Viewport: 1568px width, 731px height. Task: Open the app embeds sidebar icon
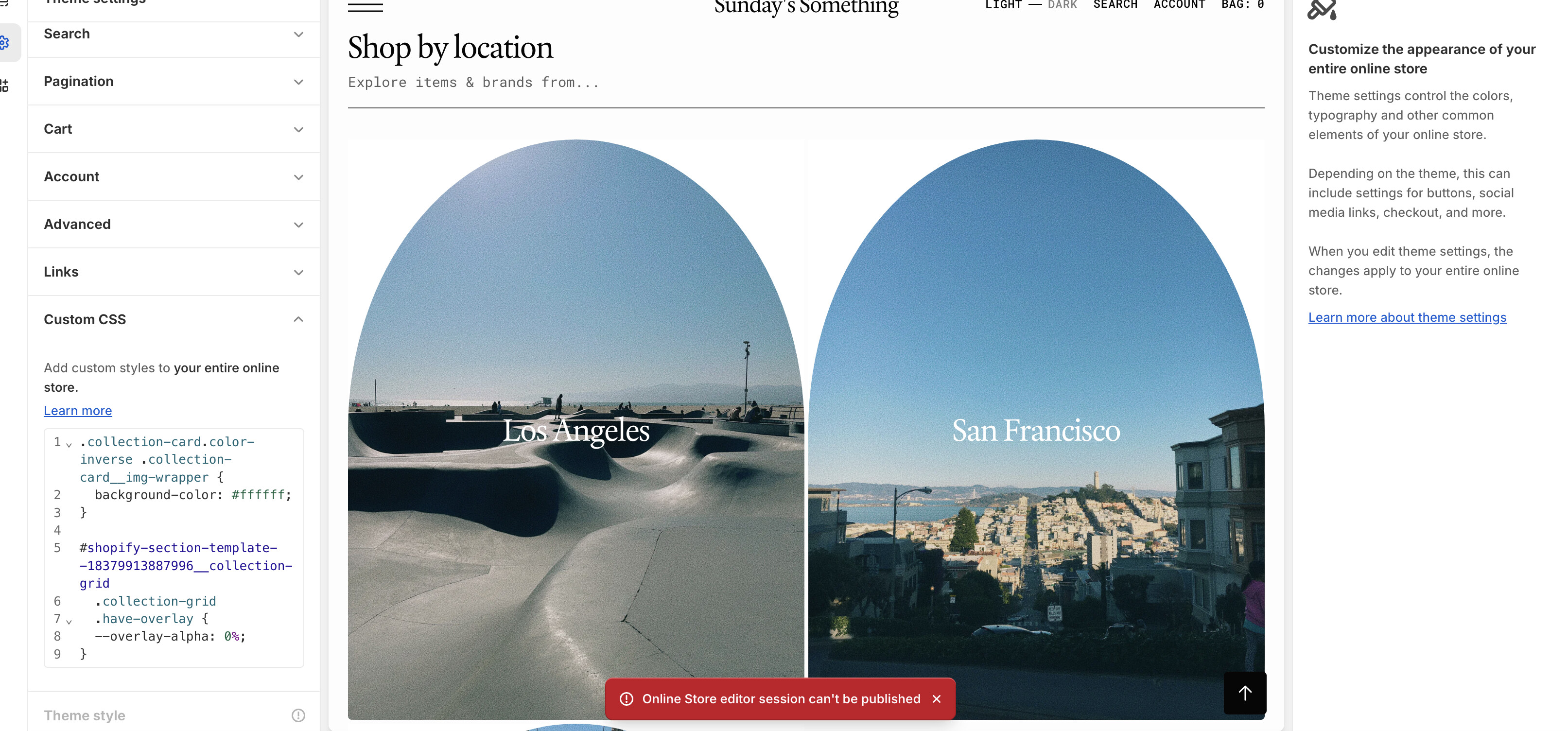coord(5,86)
